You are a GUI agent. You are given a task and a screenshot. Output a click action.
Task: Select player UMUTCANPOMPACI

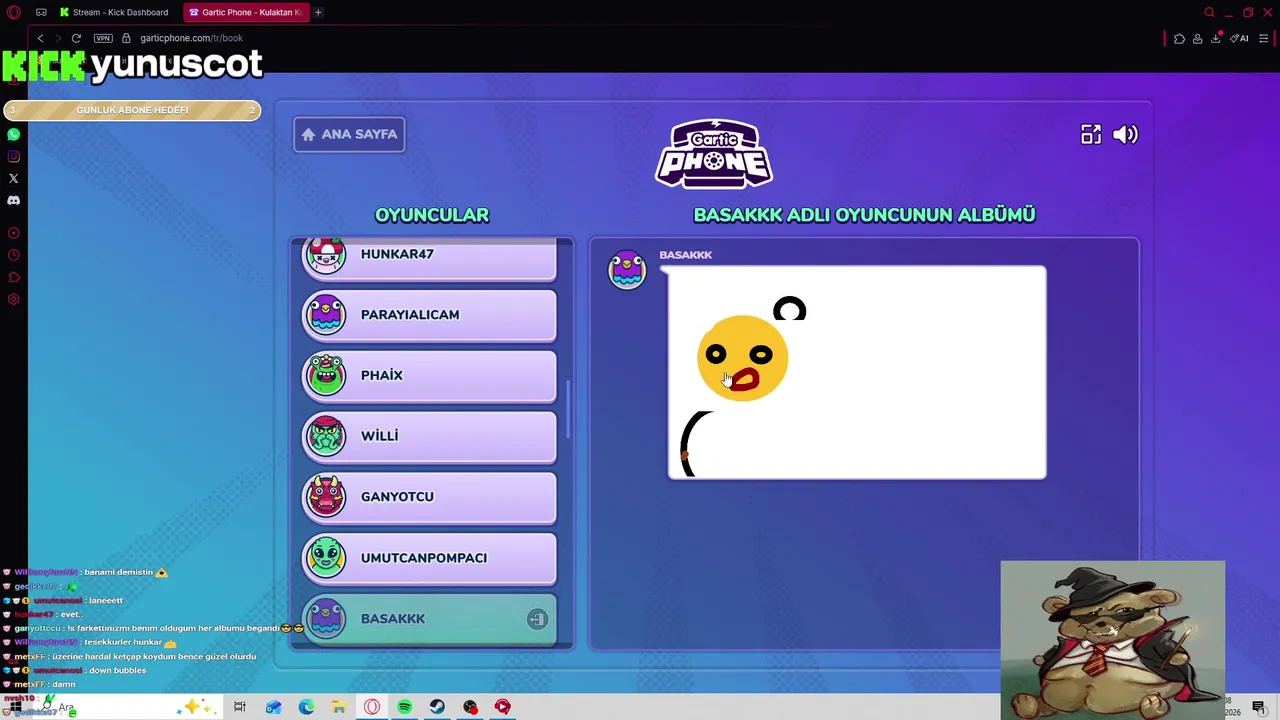pos(429,558)
